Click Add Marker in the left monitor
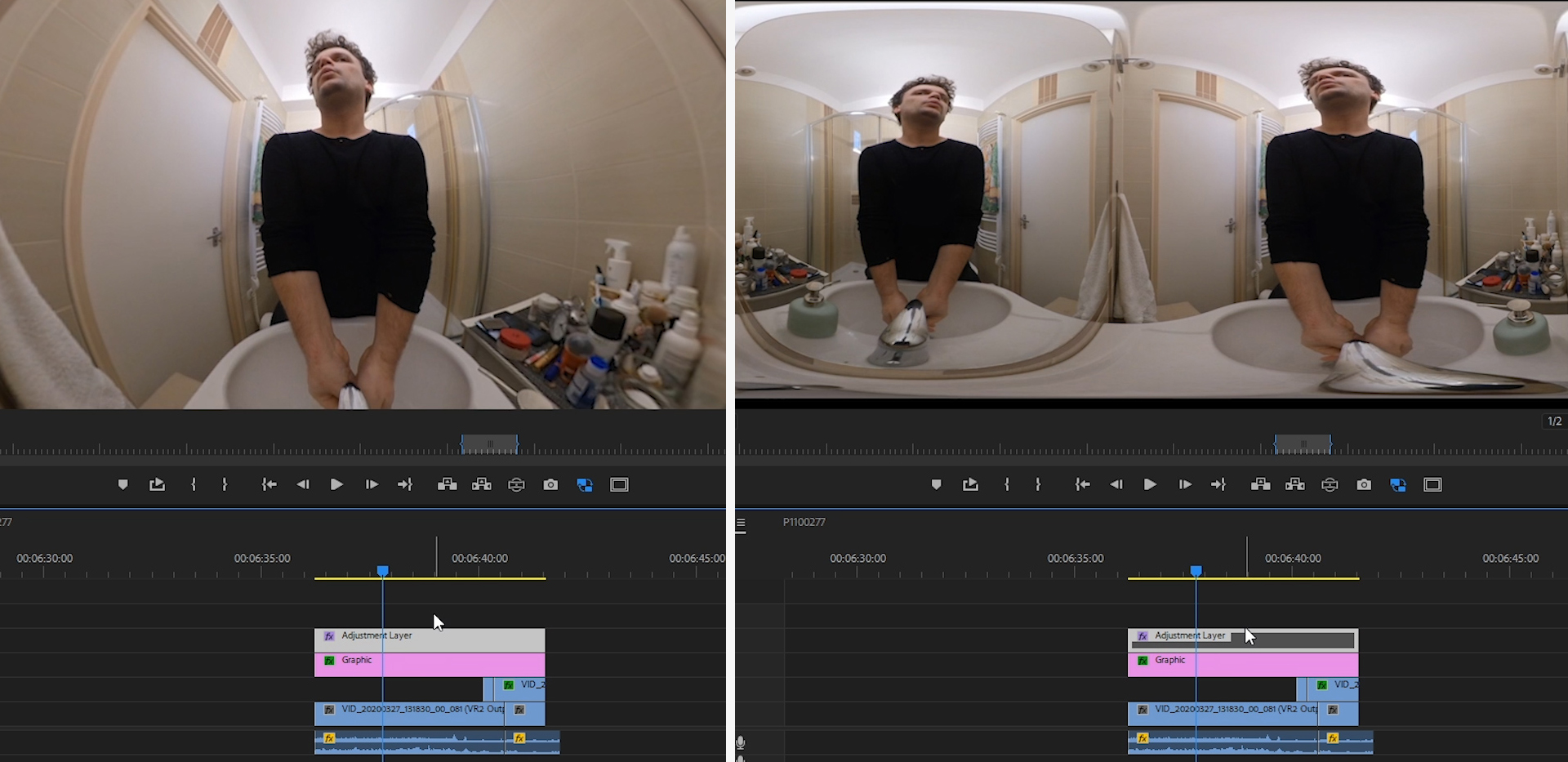 coord(122,484)
